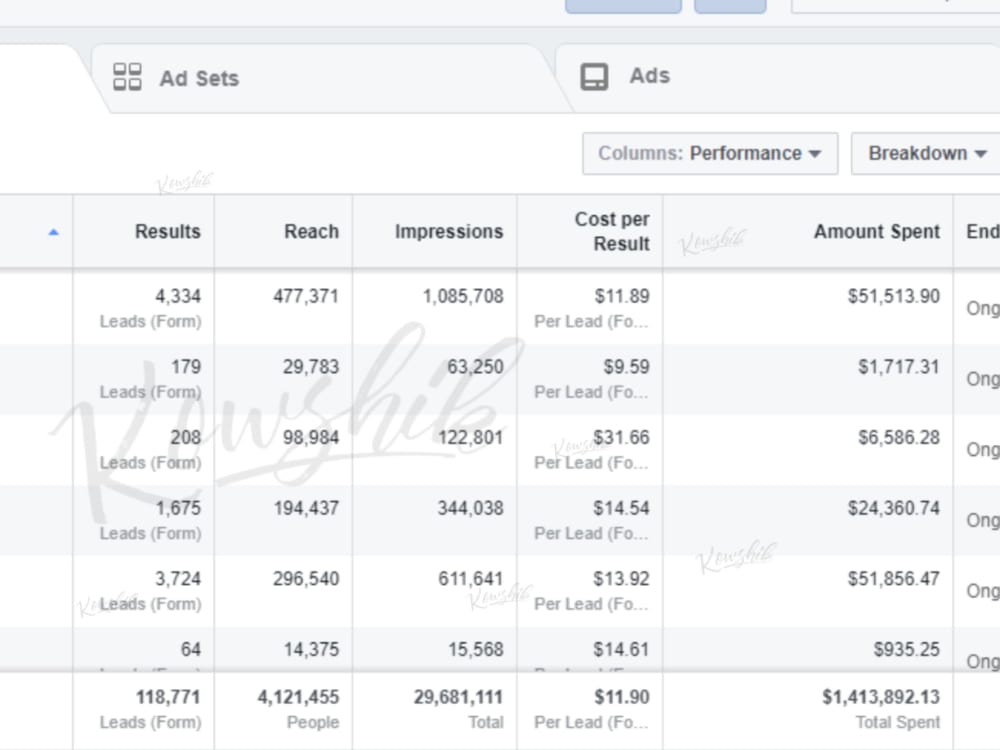Open the Breakdown dropdown
This screenshot has height=750, width=1000.
click(x=920, y=154)
